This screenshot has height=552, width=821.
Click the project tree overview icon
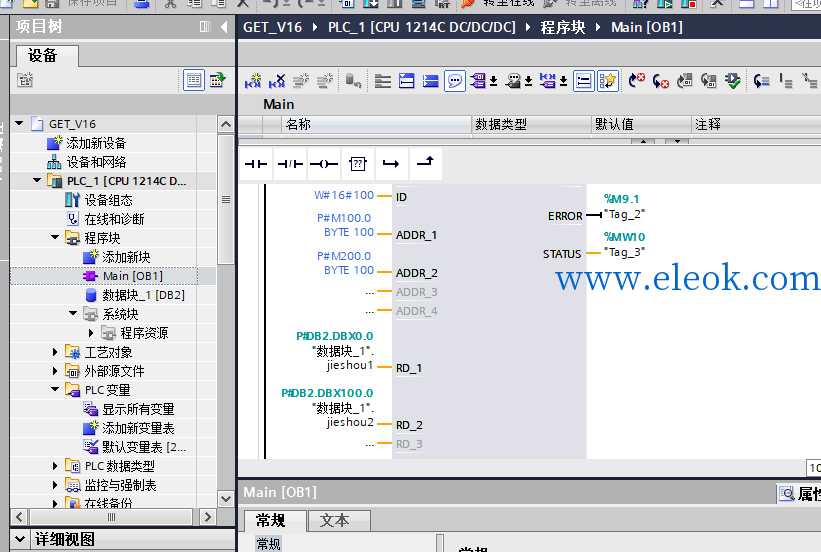[217, 80]
